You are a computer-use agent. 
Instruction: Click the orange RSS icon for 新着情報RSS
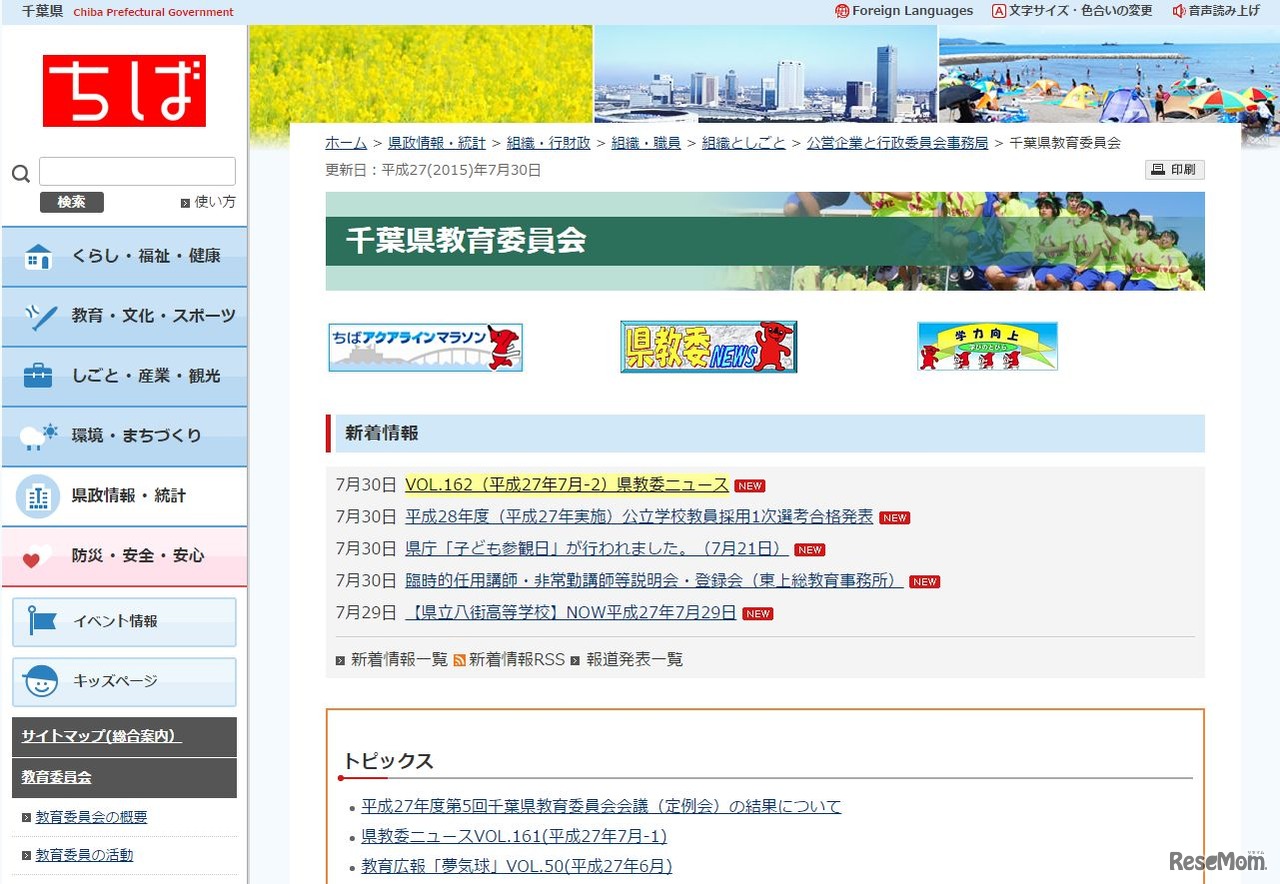pyautogui.click(x=459, y=659)
